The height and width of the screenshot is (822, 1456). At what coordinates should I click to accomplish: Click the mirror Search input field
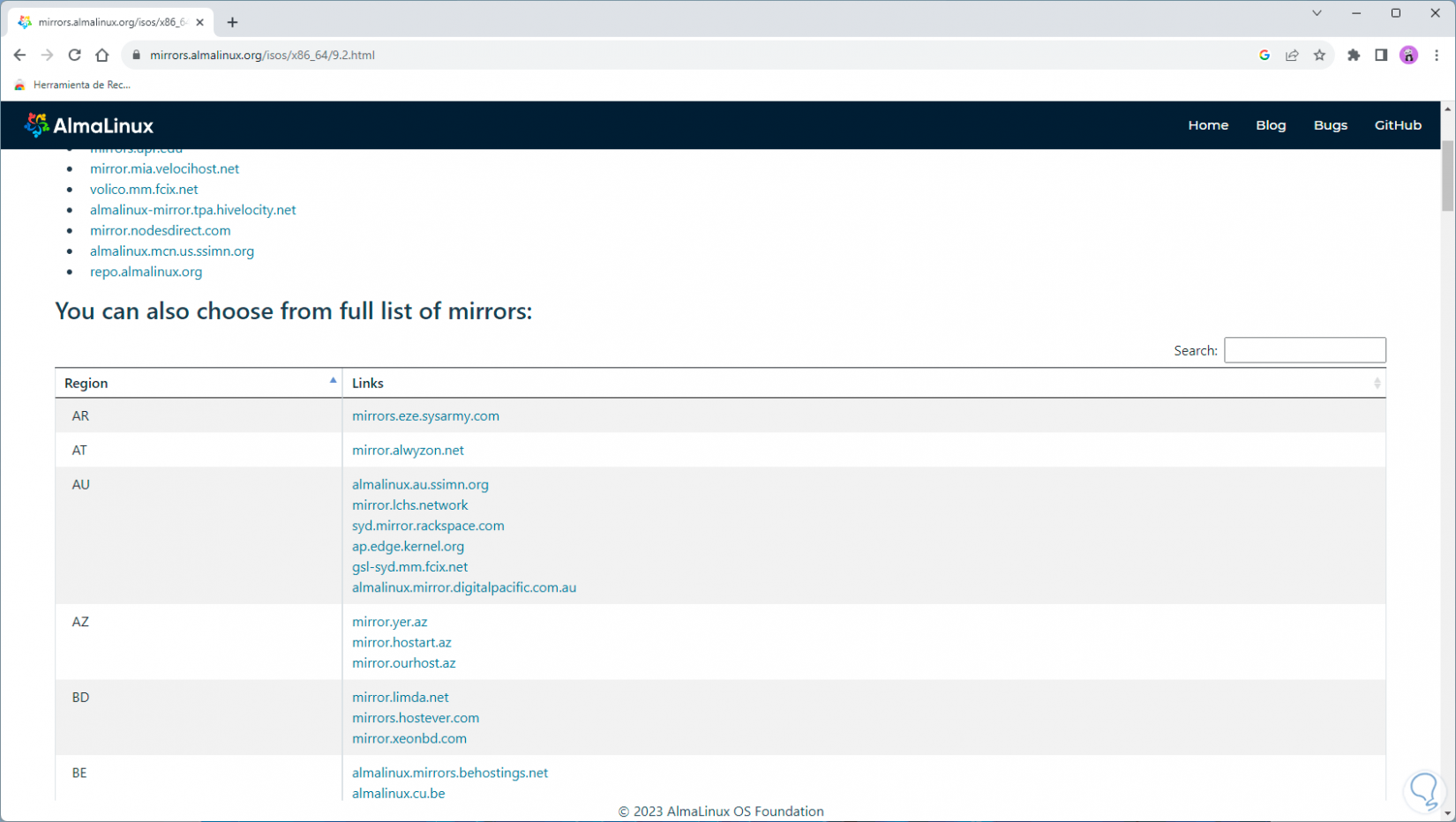pos(1305,350)
